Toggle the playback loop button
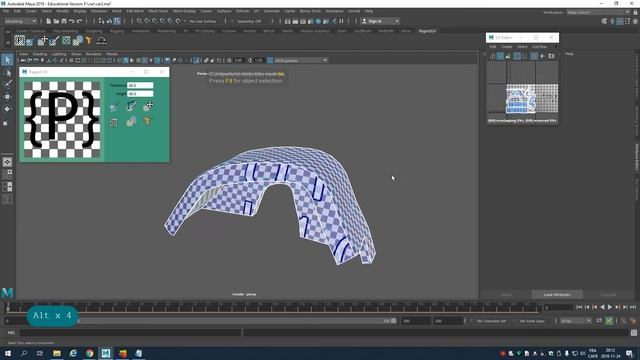This screenshot has width=640, height=360. [x=599, y=321]
